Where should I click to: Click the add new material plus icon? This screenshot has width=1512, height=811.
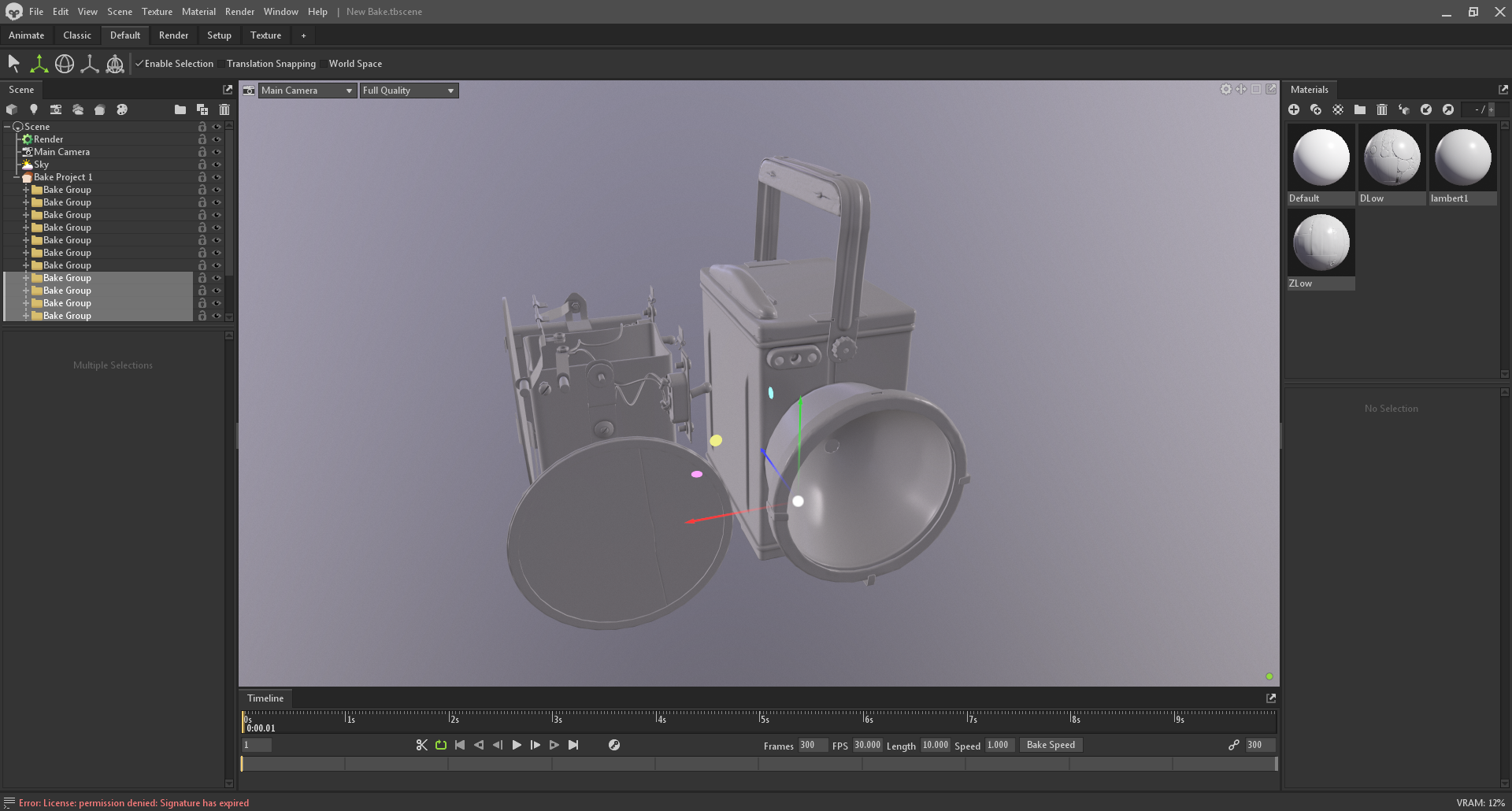pos(1294,109)
